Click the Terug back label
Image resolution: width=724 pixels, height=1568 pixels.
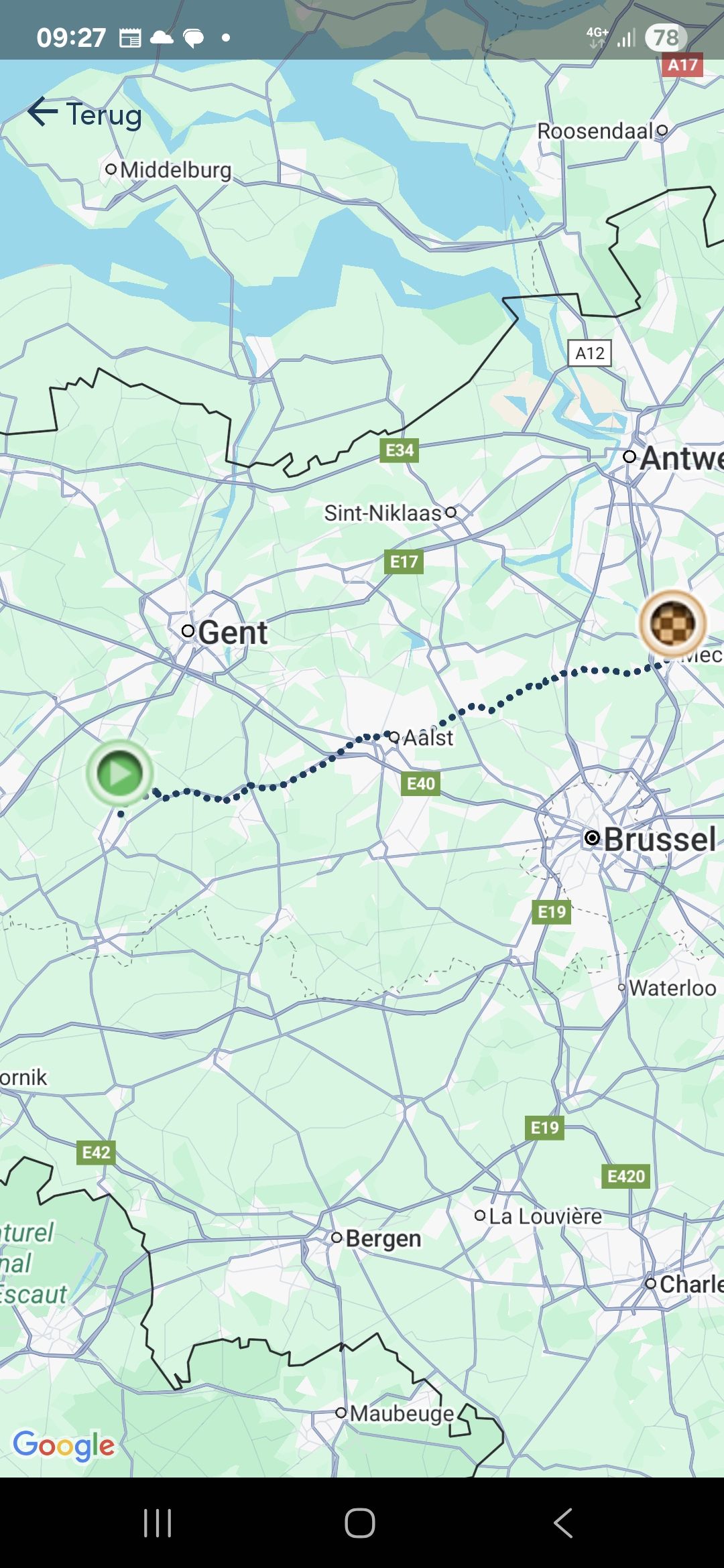click(x=104, y=115)
